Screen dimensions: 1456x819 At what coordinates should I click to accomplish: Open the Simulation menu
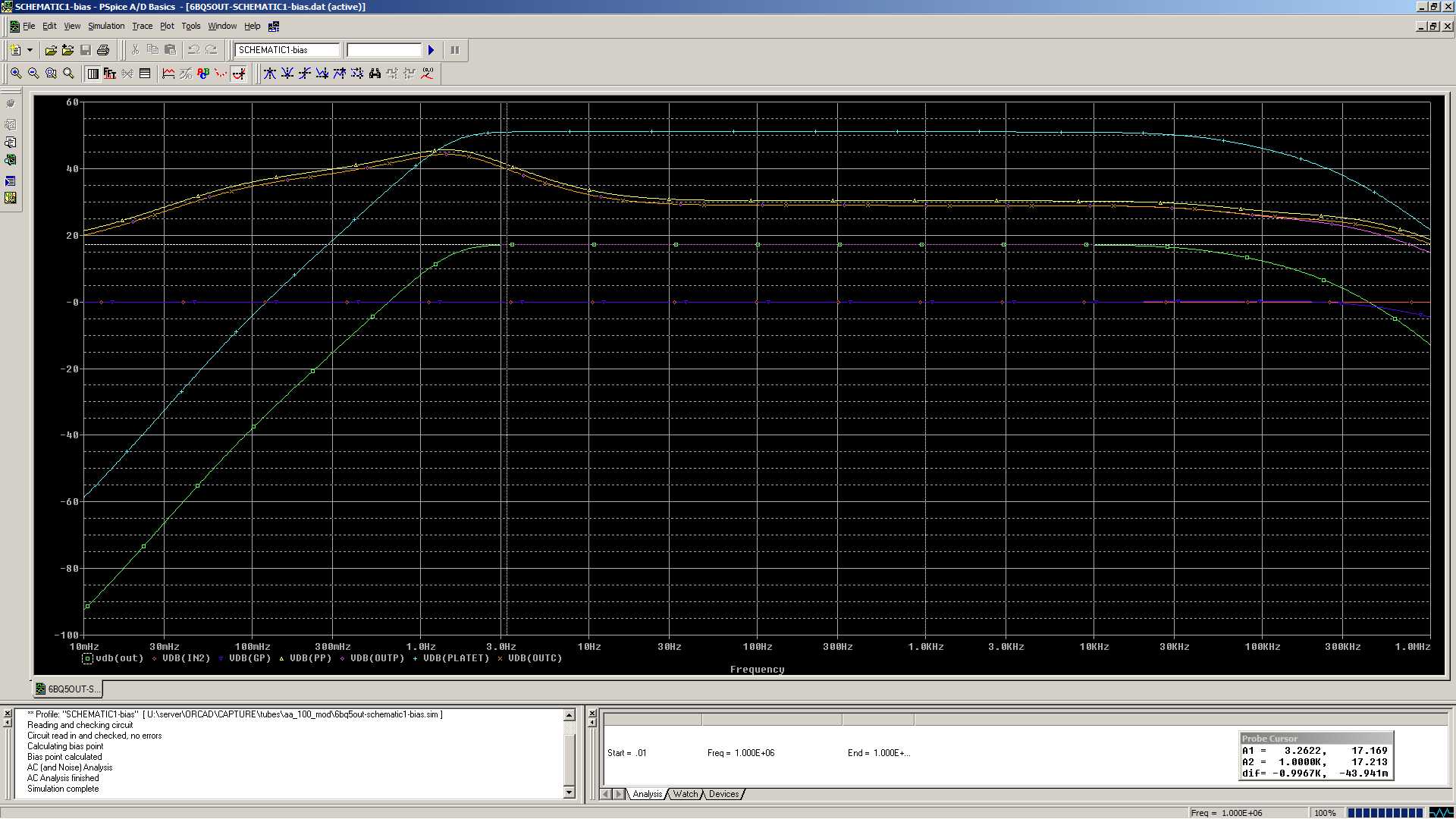(x=106, y=26)
